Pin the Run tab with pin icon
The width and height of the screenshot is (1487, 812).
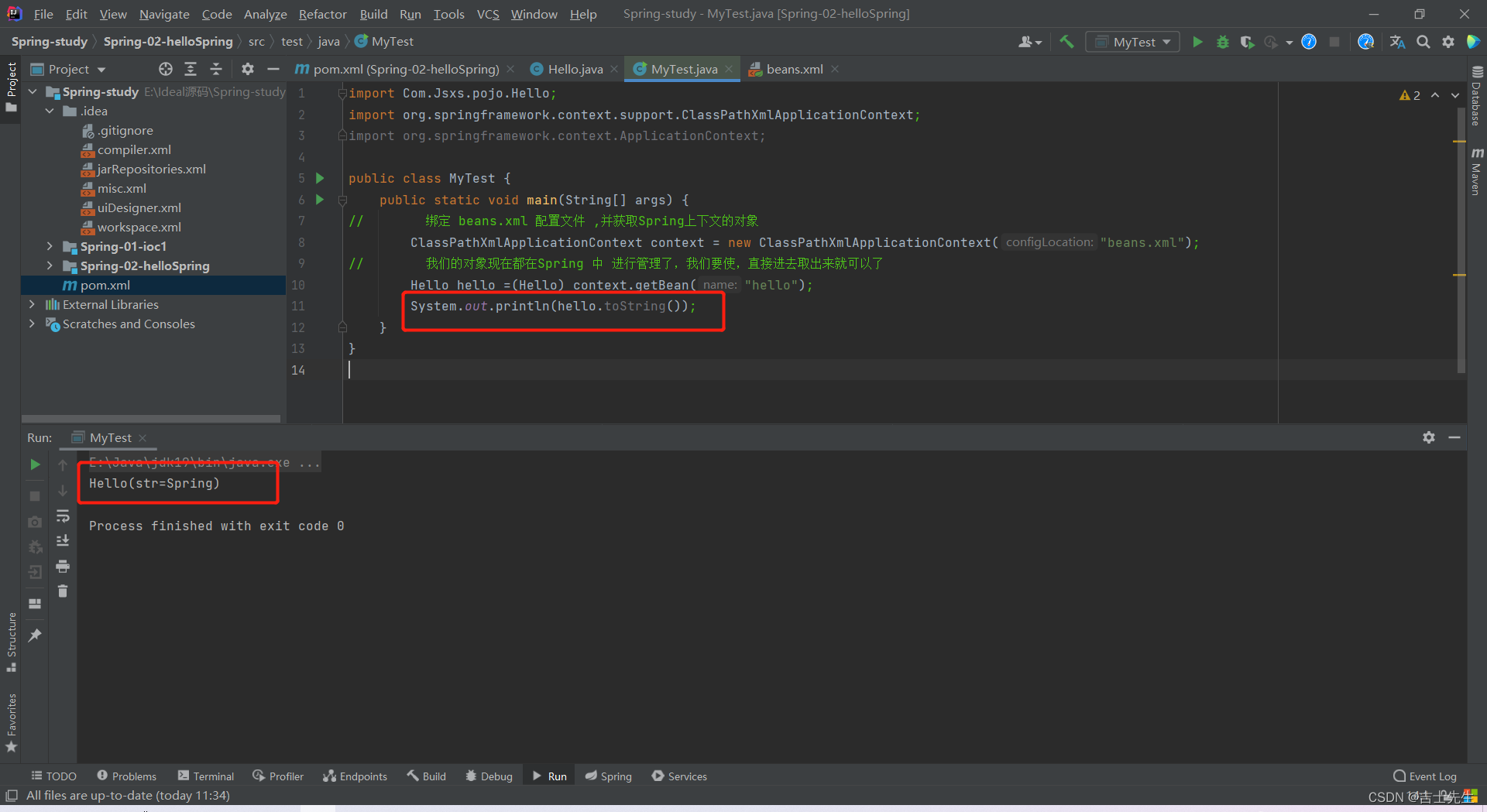click(x=35, y=636)
